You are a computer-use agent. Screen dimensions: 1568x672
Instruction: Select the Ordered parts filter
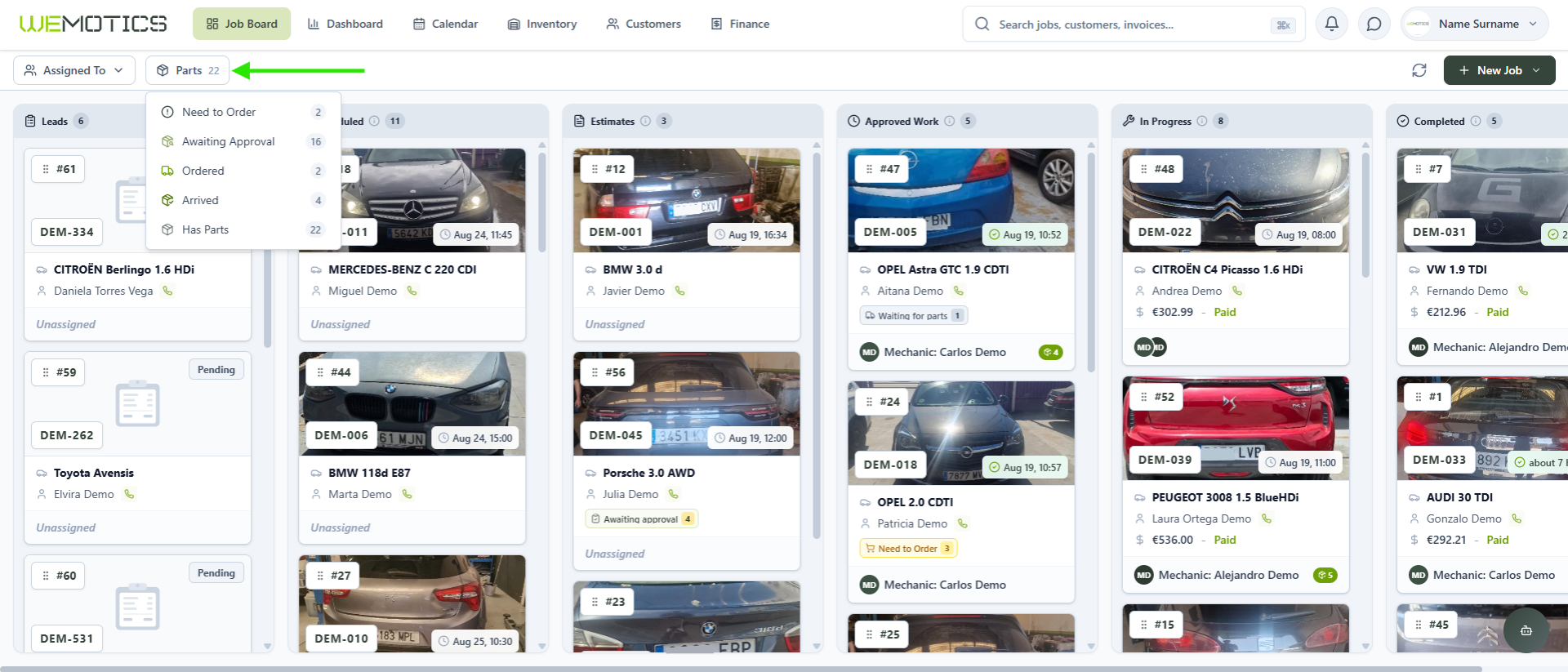(x=243, y=171)
